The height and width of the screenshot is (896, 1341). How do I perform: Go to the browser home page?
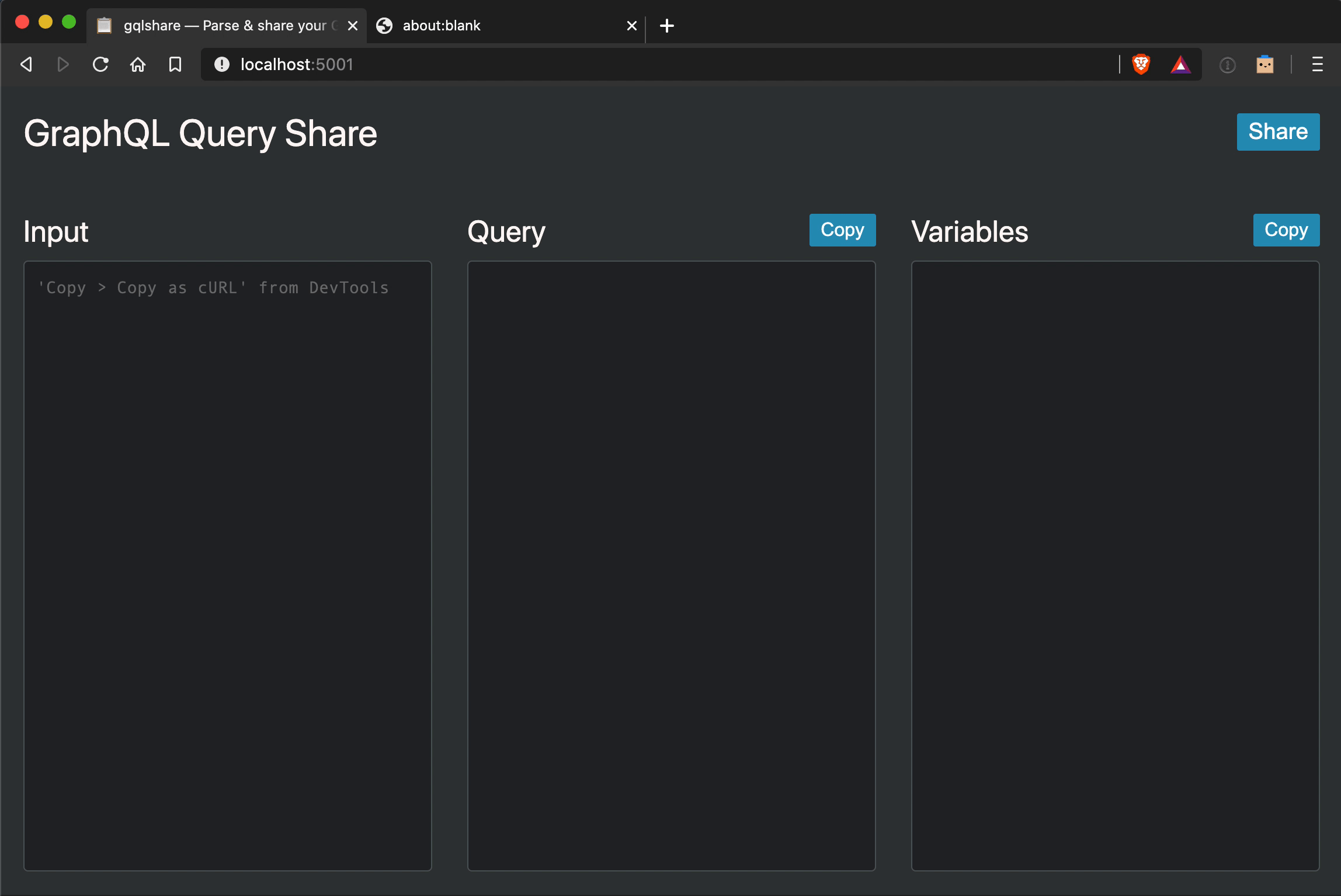[138, 64]
